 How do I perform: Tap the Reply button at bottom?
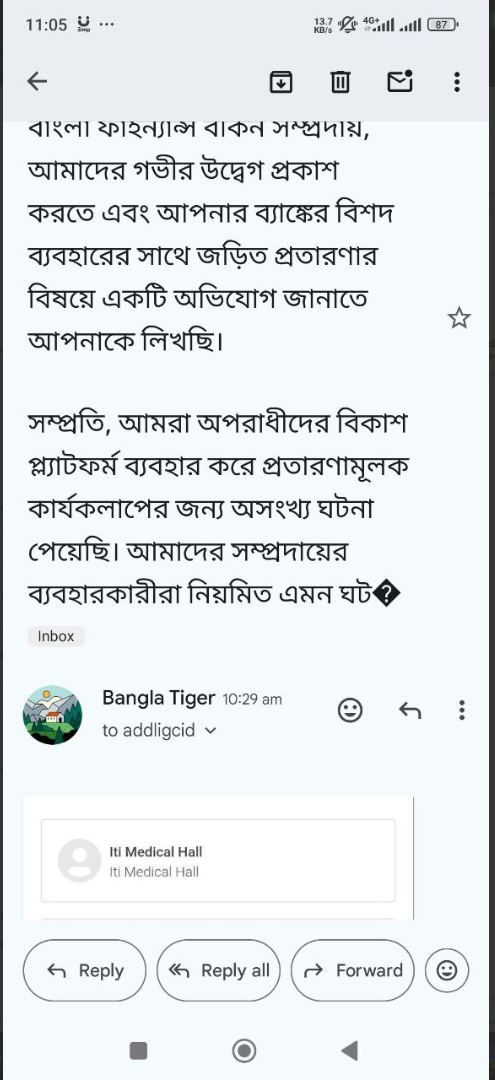pos(85,970)
